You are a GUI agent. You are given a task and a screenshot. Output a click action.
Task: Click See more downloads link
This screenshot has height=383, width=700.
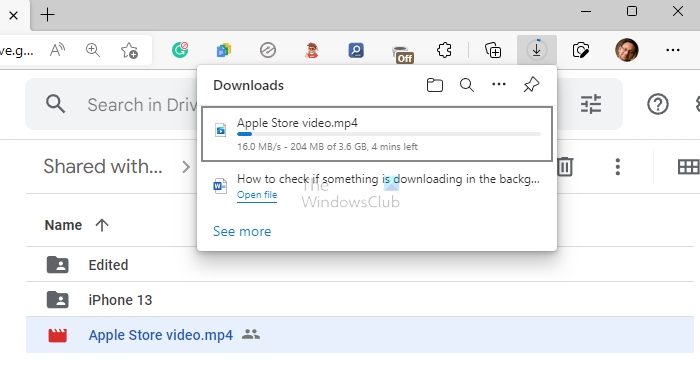[x=242, y=231]
